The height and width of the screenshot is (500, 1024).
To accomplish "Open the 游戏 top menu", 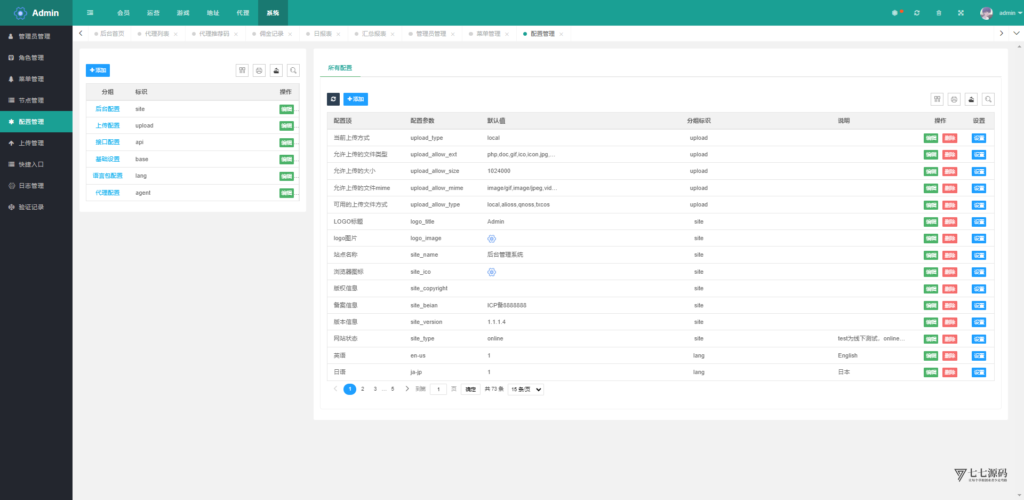I will 183,12.
